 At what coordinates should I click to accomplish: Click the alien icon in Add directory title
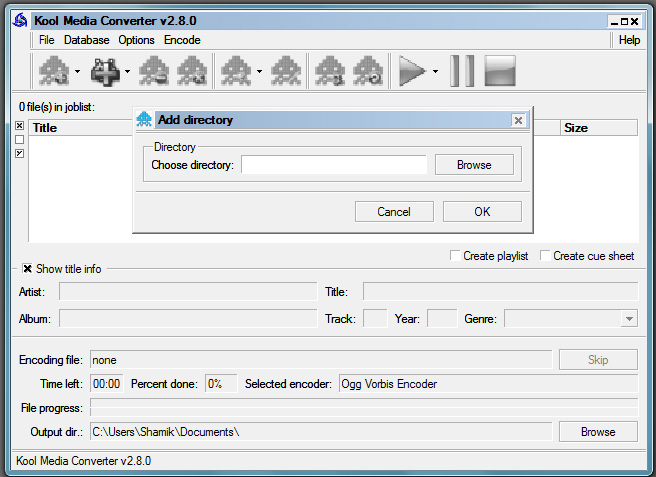pos(144,120)
